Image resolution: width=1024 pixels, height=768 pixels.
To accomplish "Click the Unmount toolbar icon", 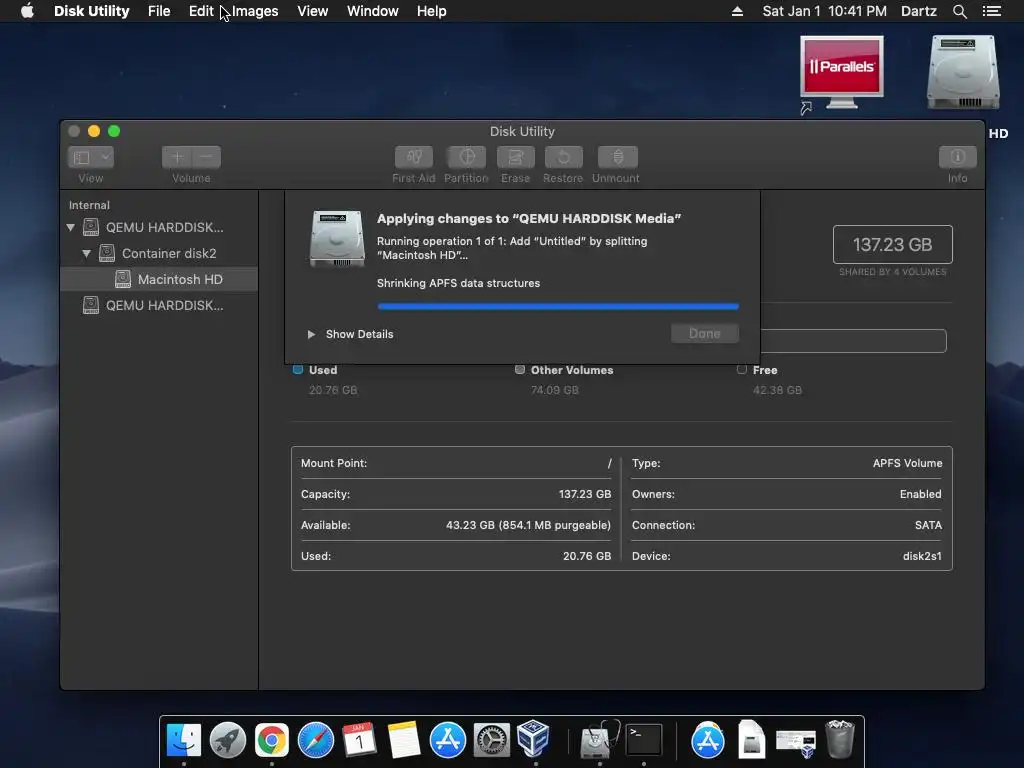I will (x=617, y=157).
